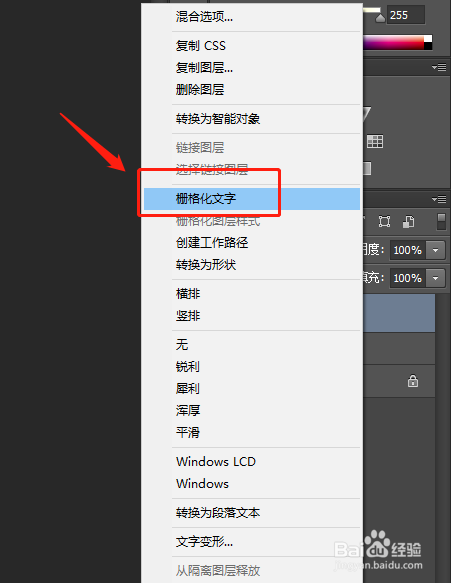Click the lock icon on the layer
Image resolution: width=451 pixels, height=583 pixels.
point(413,381)
